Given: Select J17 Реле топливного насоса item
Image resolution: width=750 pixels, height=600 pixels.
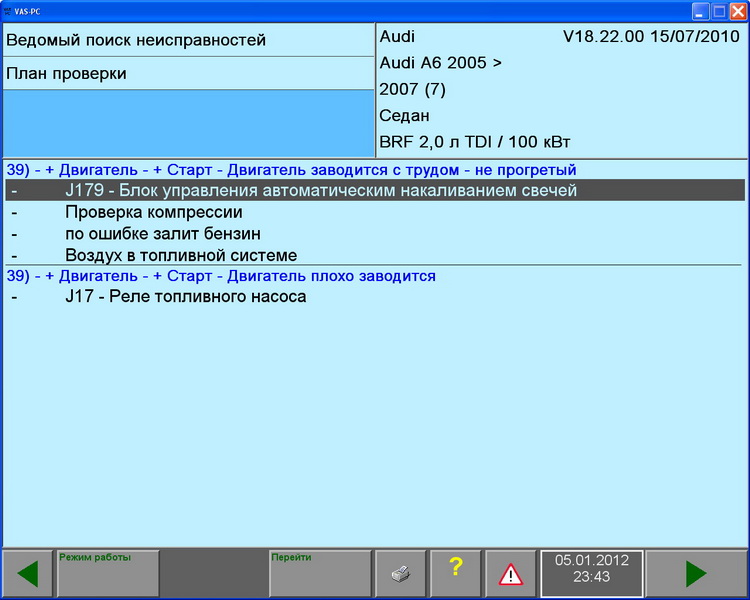Looking at the screenshot, I should (185, 297).
